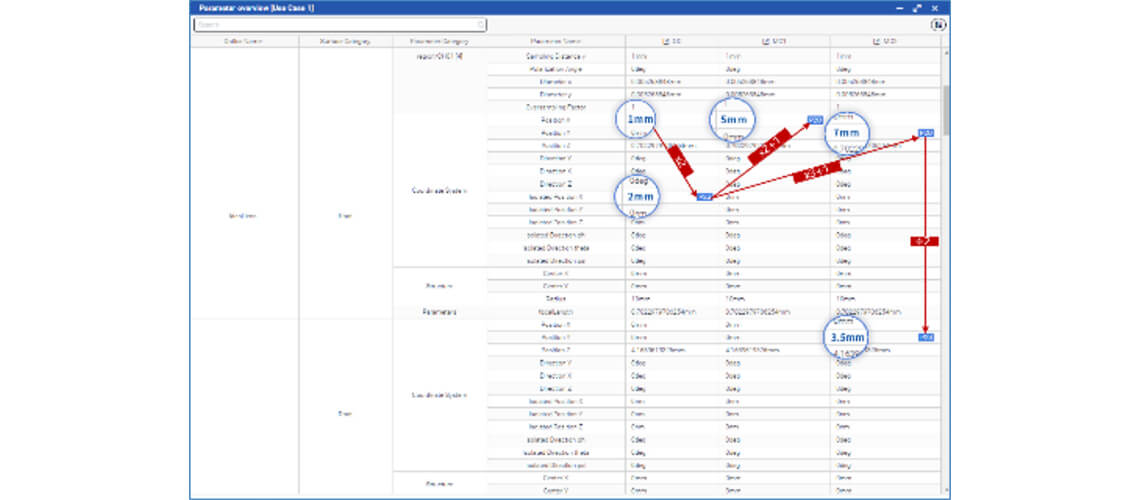
Task: Close the Parameter overview window
Action: point(936,7)
